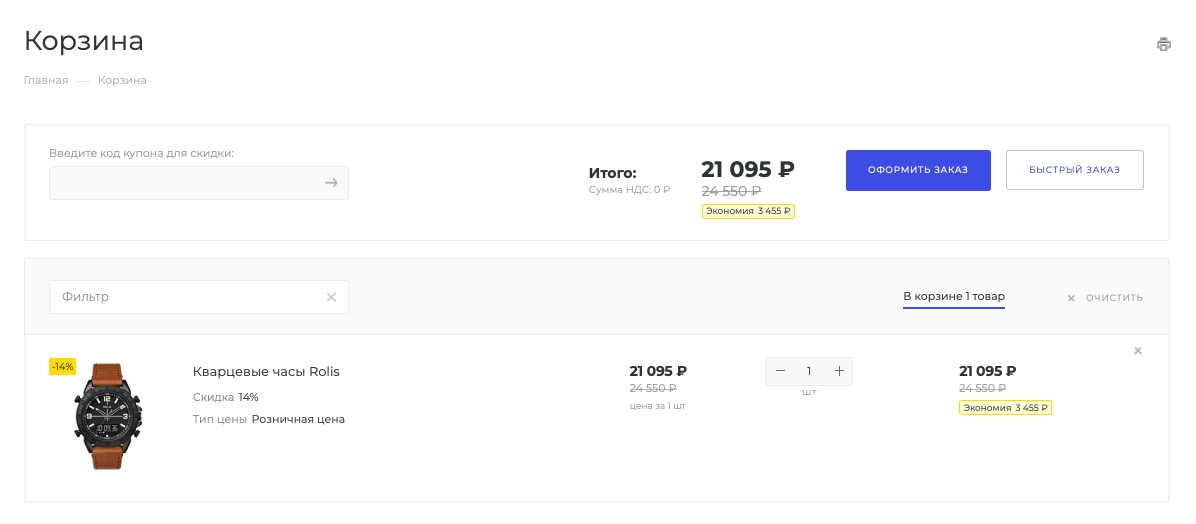Click Быстрый заказ button
Screen dimensions: 1196x524
click(1074, 170)
